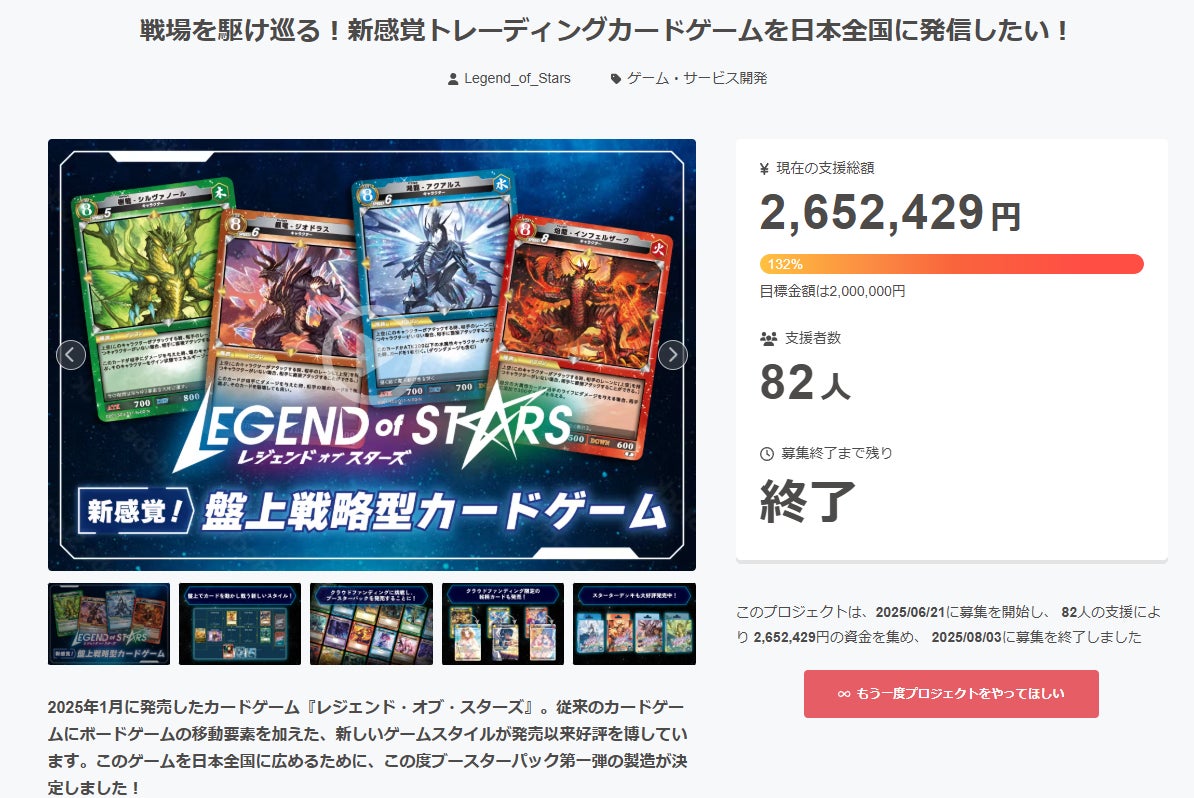Click the clock icon beside 募集終了まで残り
The height and width of the screenshot is (798, 1194).
(767, 454)
